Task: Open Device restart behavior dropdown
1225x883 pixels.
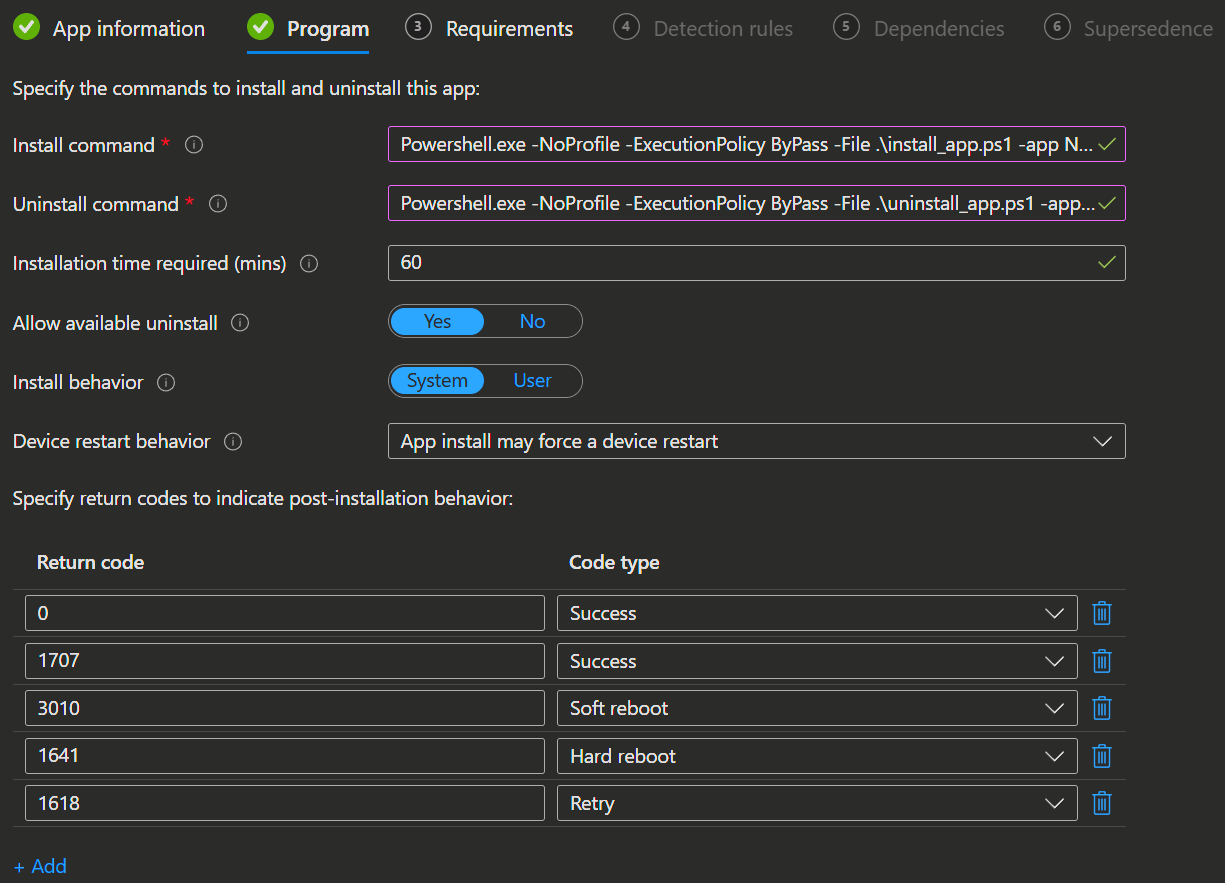Action: (x=757, y=441)
